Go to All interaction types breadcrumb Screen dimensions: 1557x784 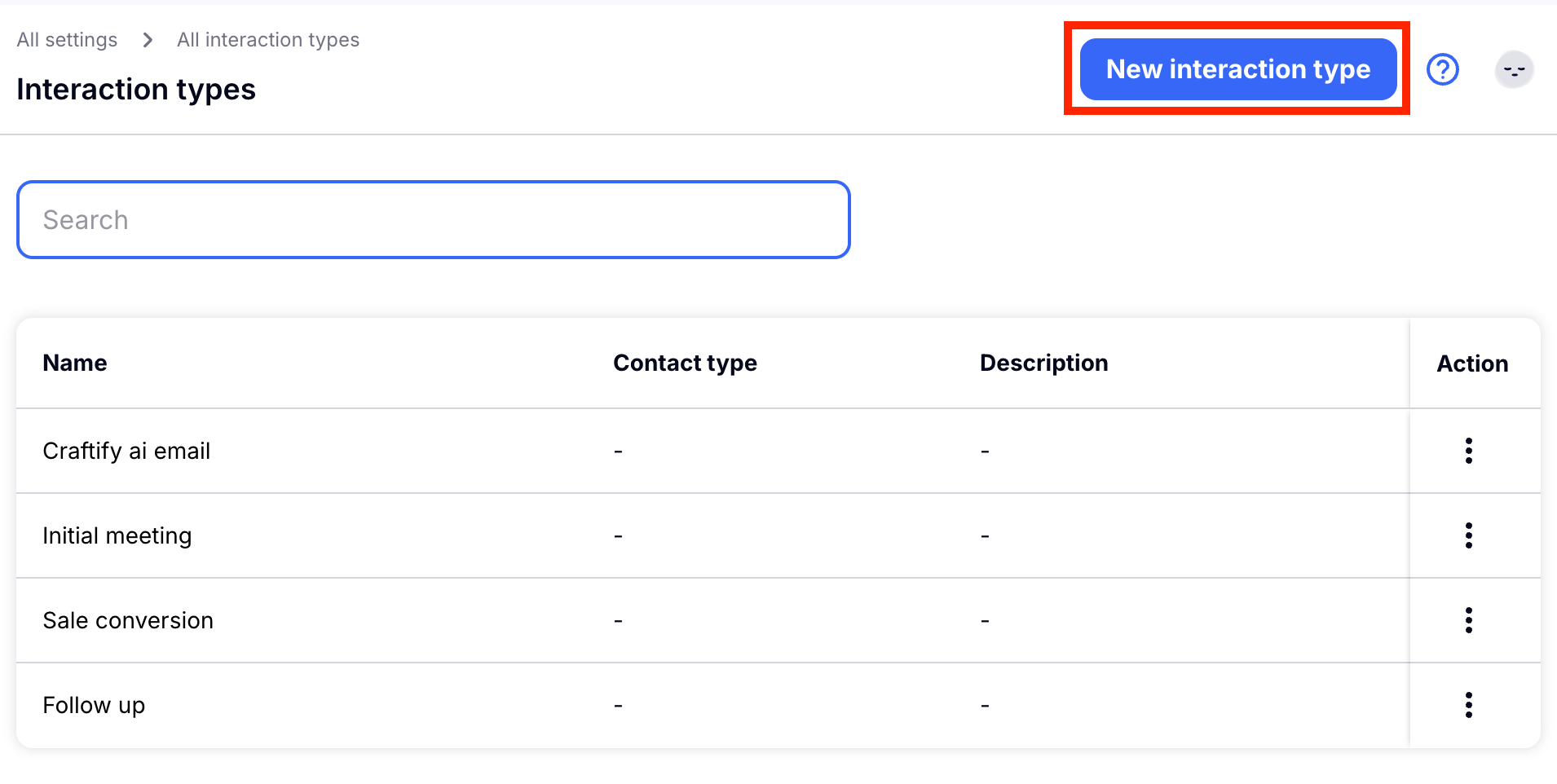tap(268, 40)
